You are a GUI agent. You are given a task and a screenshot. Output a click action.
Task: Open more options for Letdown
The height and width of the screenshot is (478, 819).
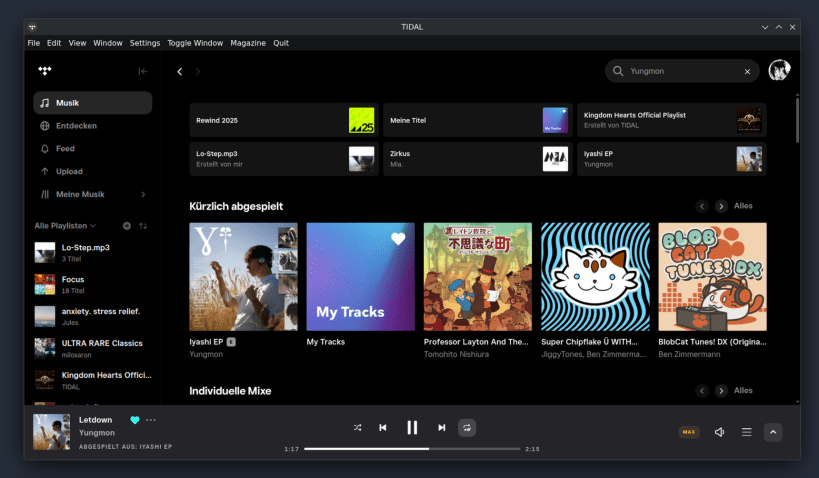[151, 420]
